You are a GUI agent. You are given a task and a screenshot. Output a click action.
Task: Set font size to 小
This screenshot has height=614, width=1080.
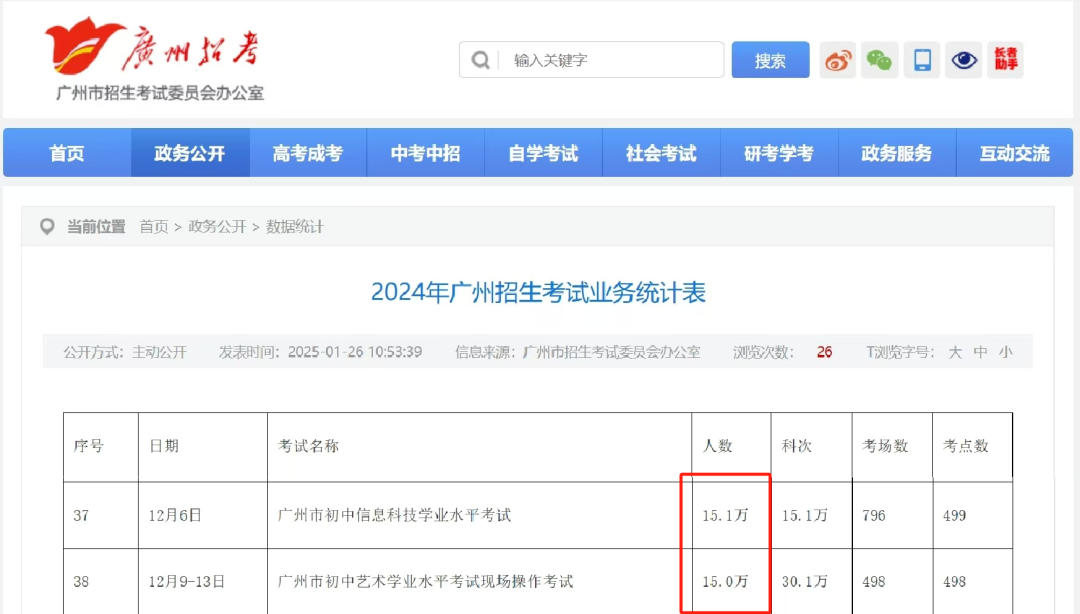[x=1006, y=352]
